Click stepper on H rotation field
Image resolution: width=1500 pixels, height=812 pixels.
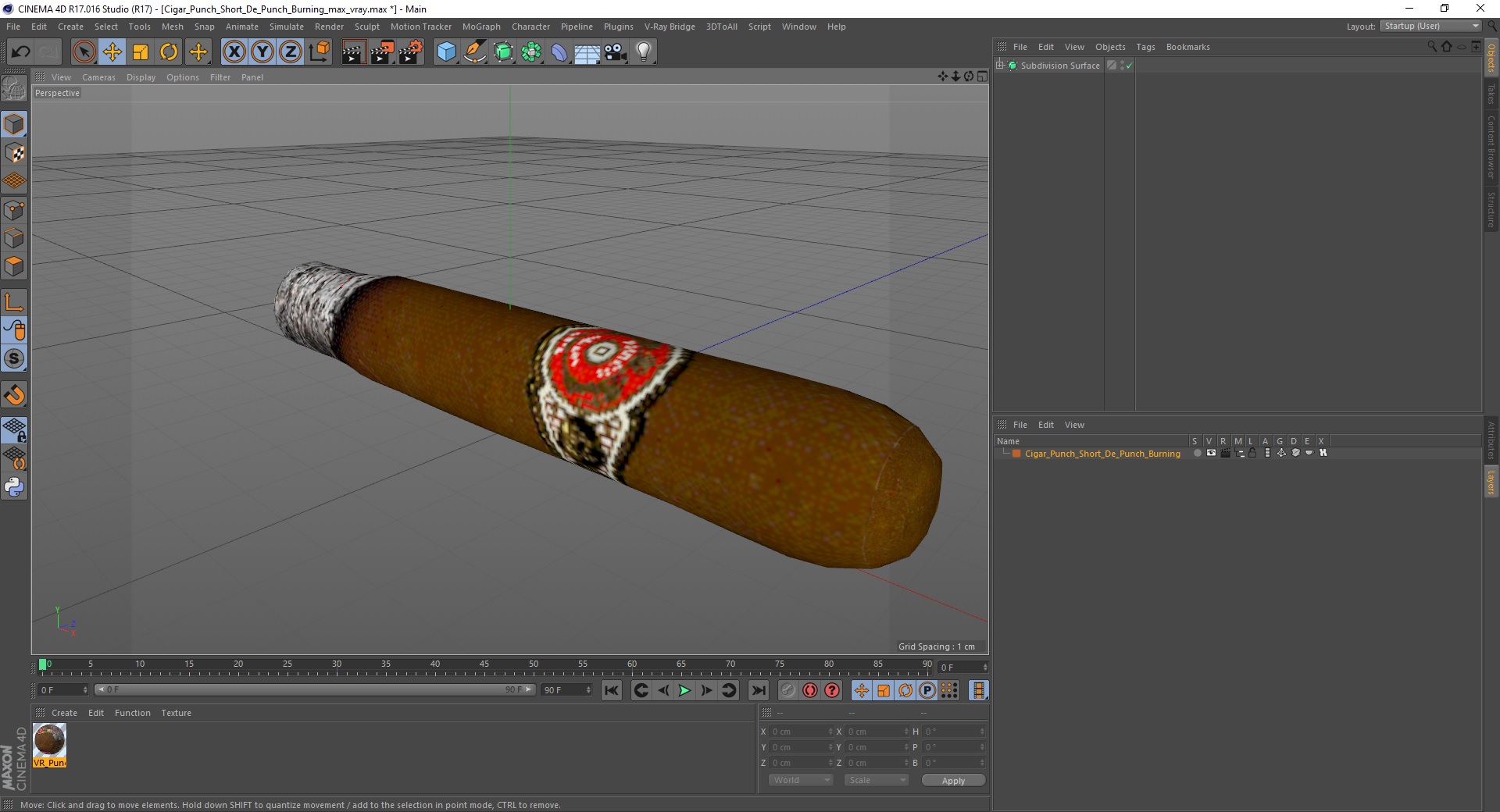[982, 732]
